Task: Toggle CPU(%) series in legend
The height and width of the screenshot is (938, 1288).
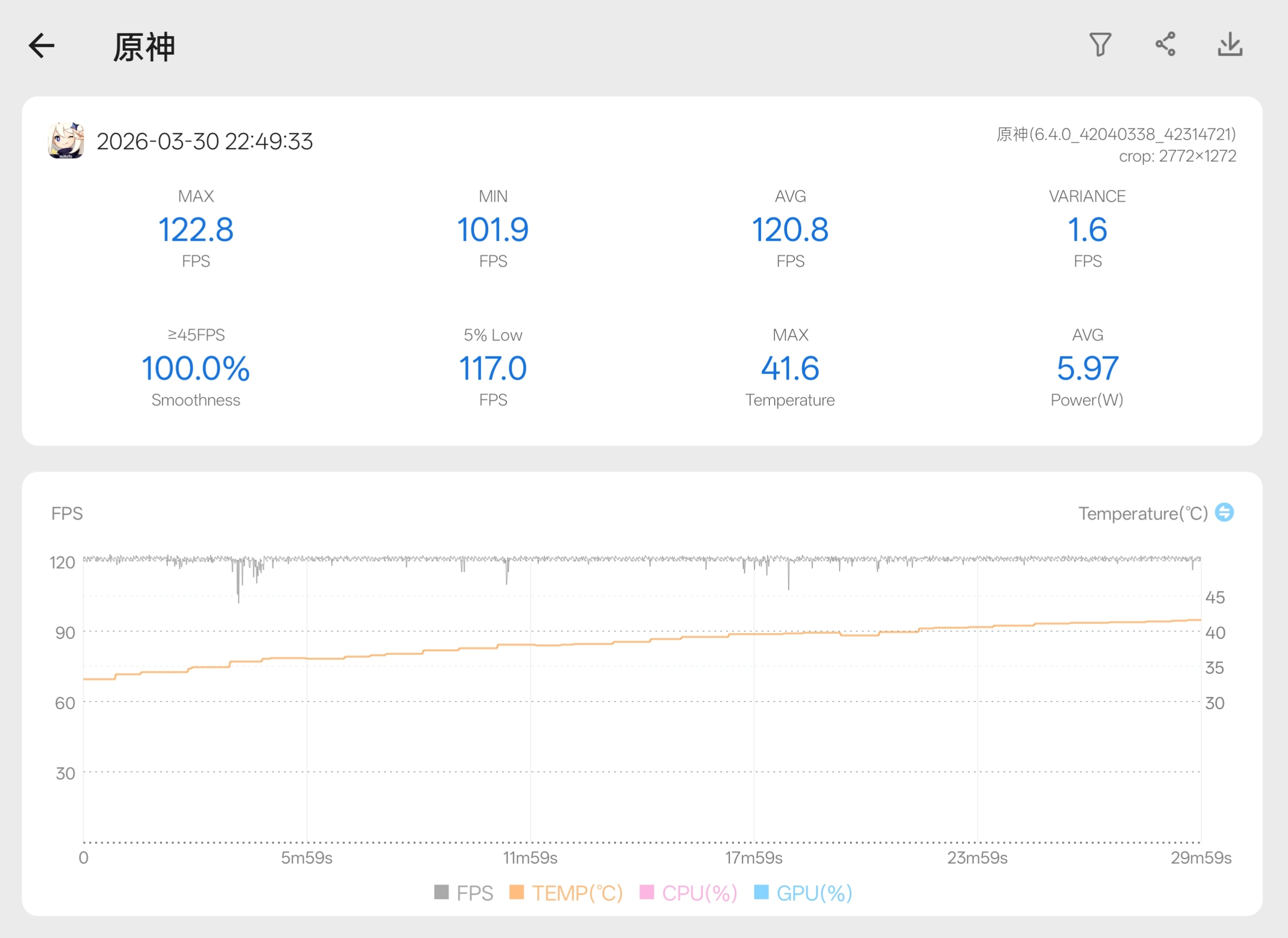Action: pos(699,893)
